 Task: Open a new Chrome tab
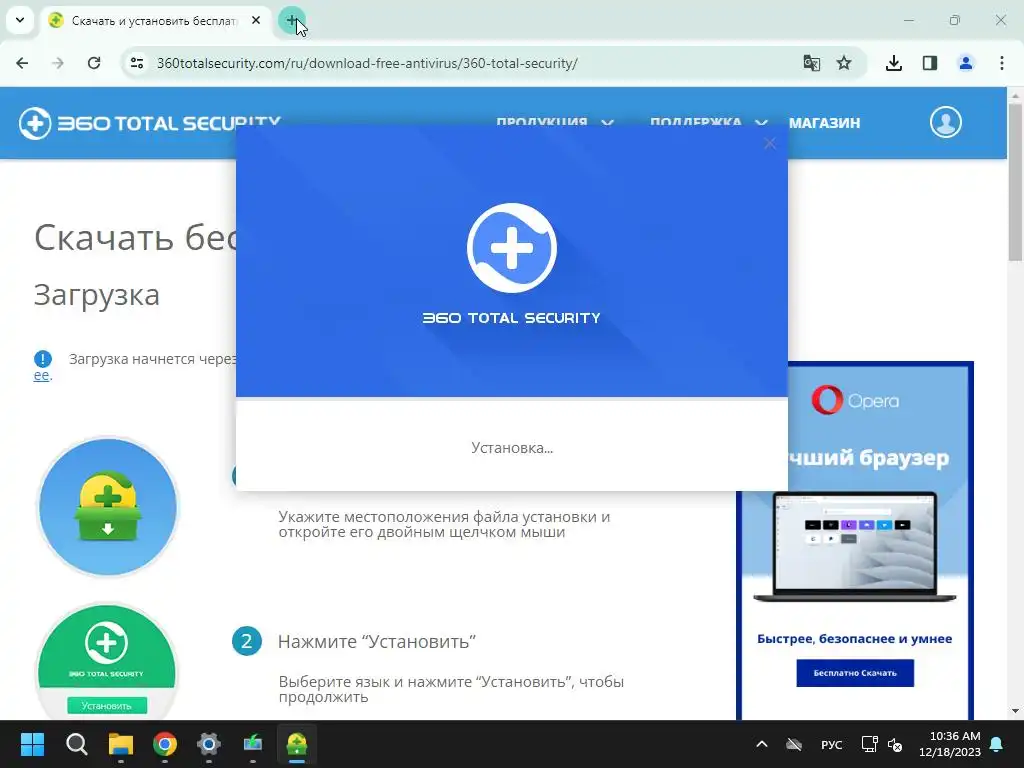(x=291, y=20)
